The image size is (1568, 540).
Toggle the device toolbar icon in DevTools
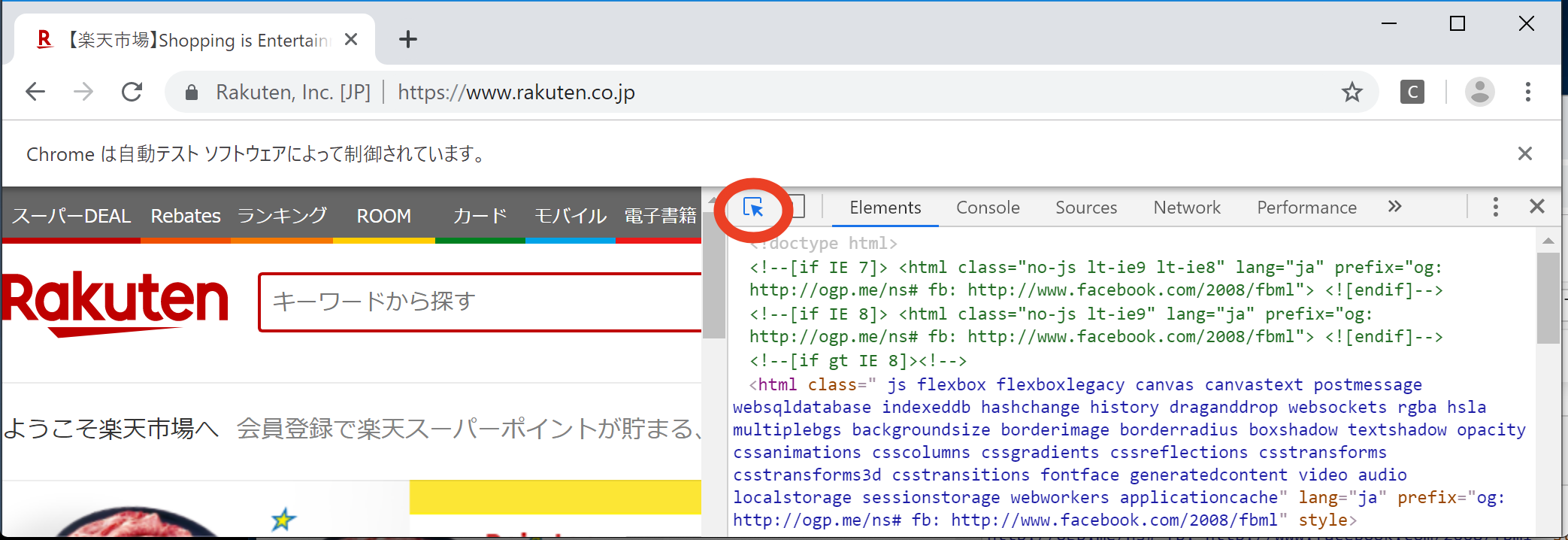pyautogui.click(x=798, y=207)
